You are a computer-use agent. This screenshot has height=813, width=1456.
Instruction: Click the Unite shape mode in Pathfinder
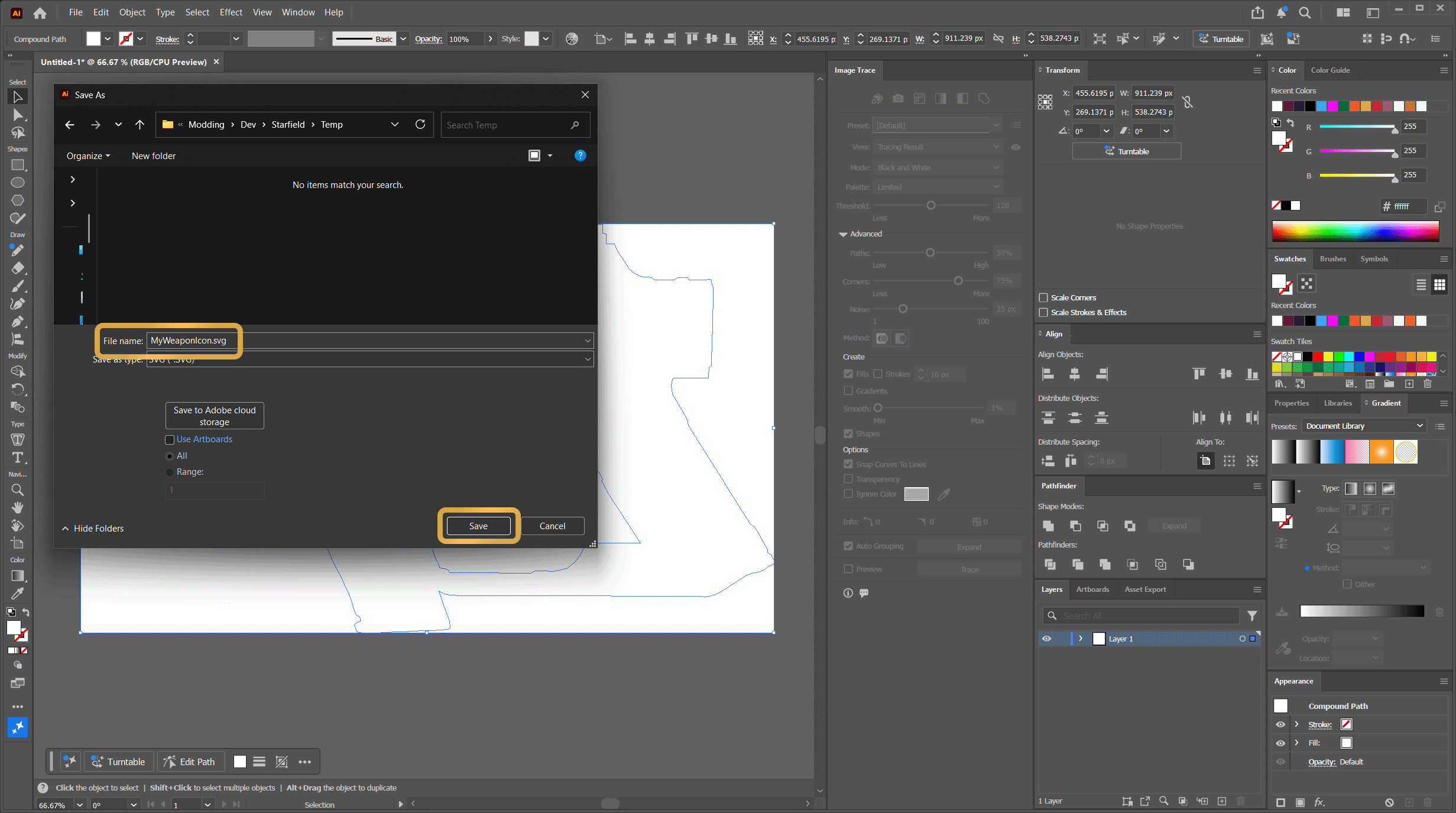(1048, 526)
